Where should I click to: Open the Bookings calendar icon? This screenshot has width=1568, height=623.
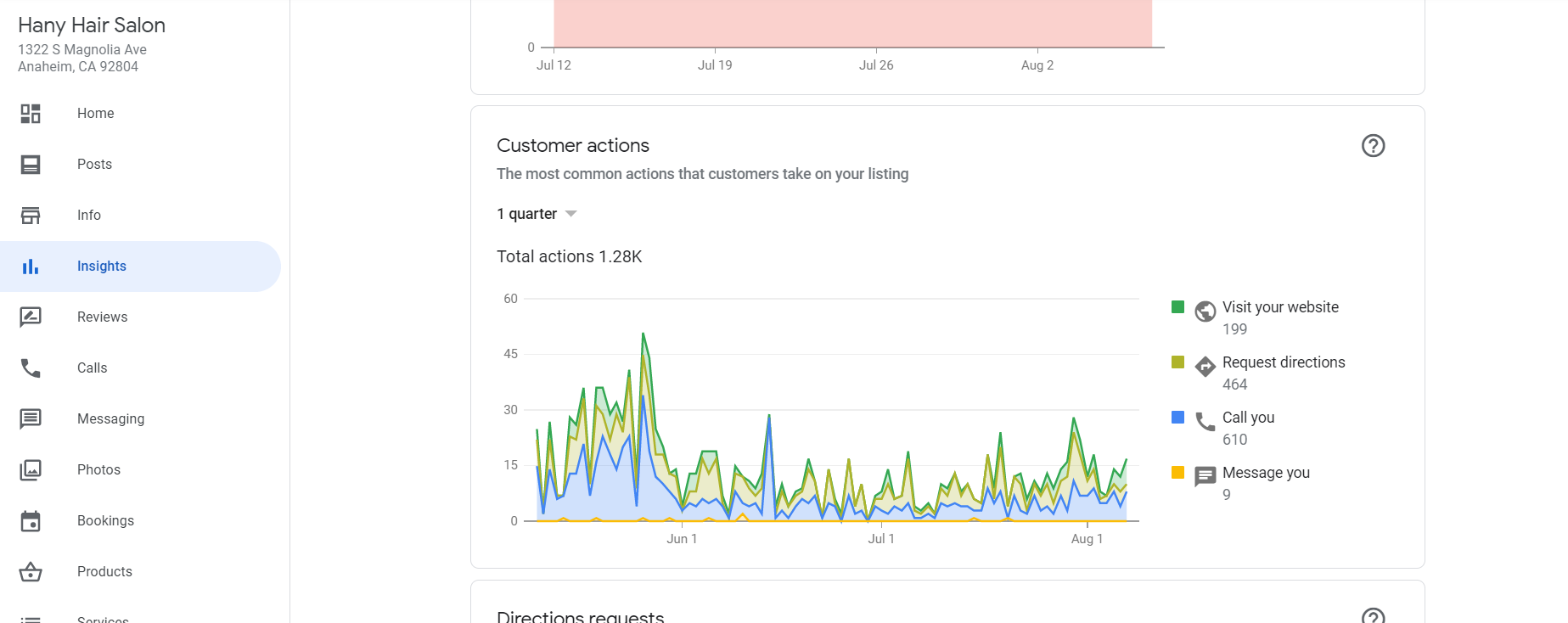pos(31,521)
